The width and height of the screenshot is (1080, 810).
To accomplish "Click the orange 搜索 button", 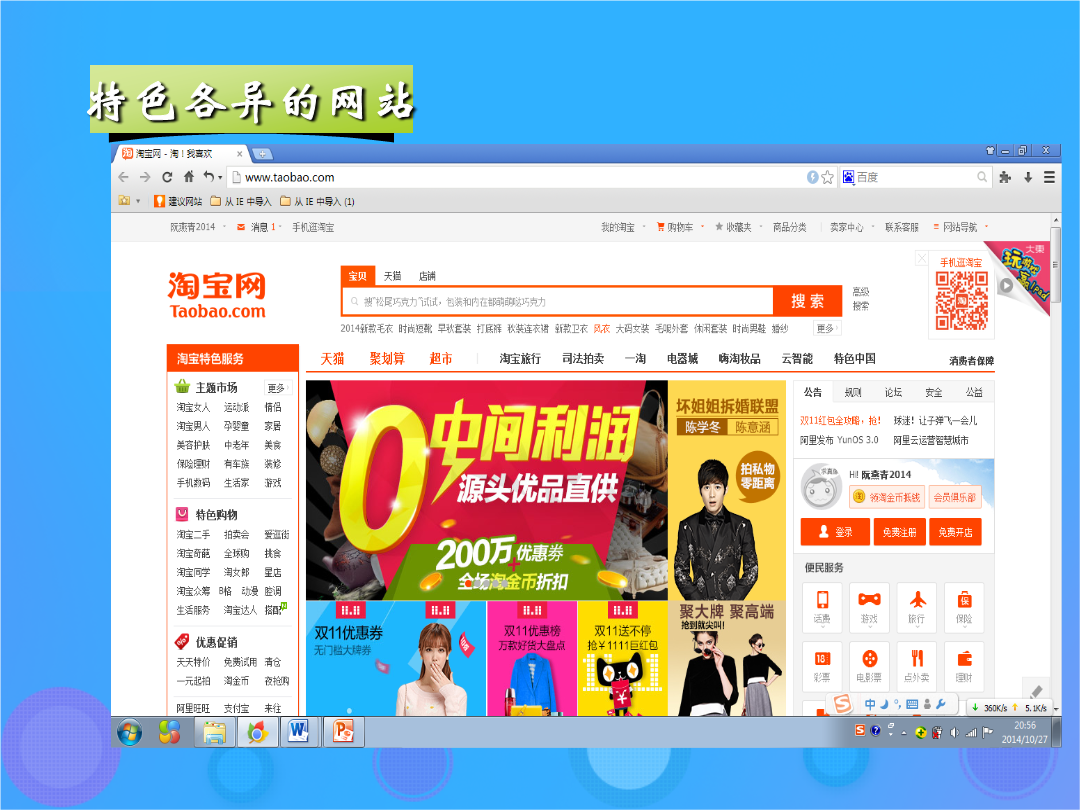I will coord(807,301).
